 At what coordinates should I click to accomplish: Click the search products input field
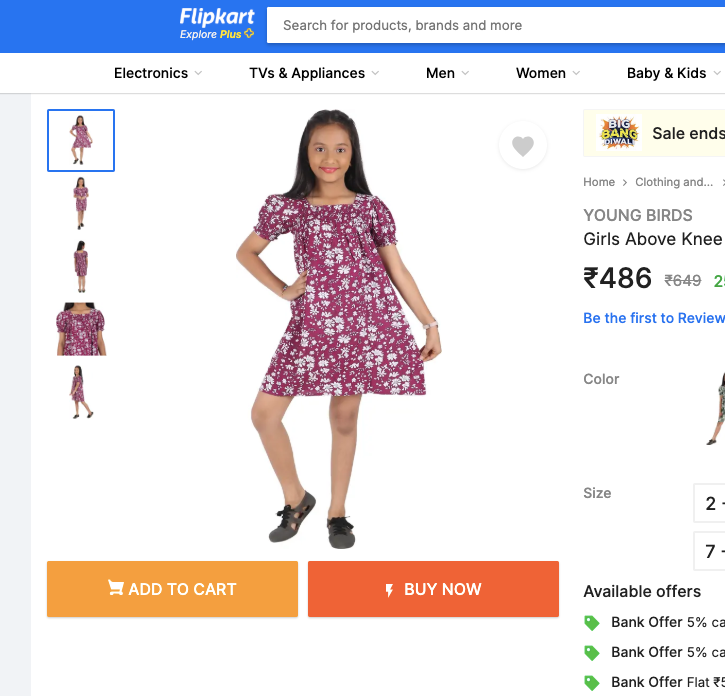(500, 25)
